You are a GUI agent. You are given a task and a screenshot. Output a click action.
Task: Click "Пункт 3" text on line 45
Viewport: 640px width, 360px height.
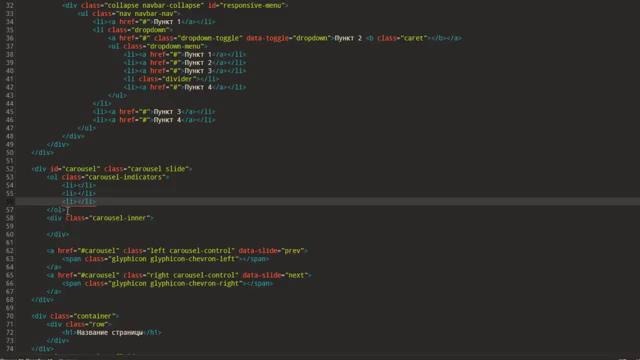(167, 111)
